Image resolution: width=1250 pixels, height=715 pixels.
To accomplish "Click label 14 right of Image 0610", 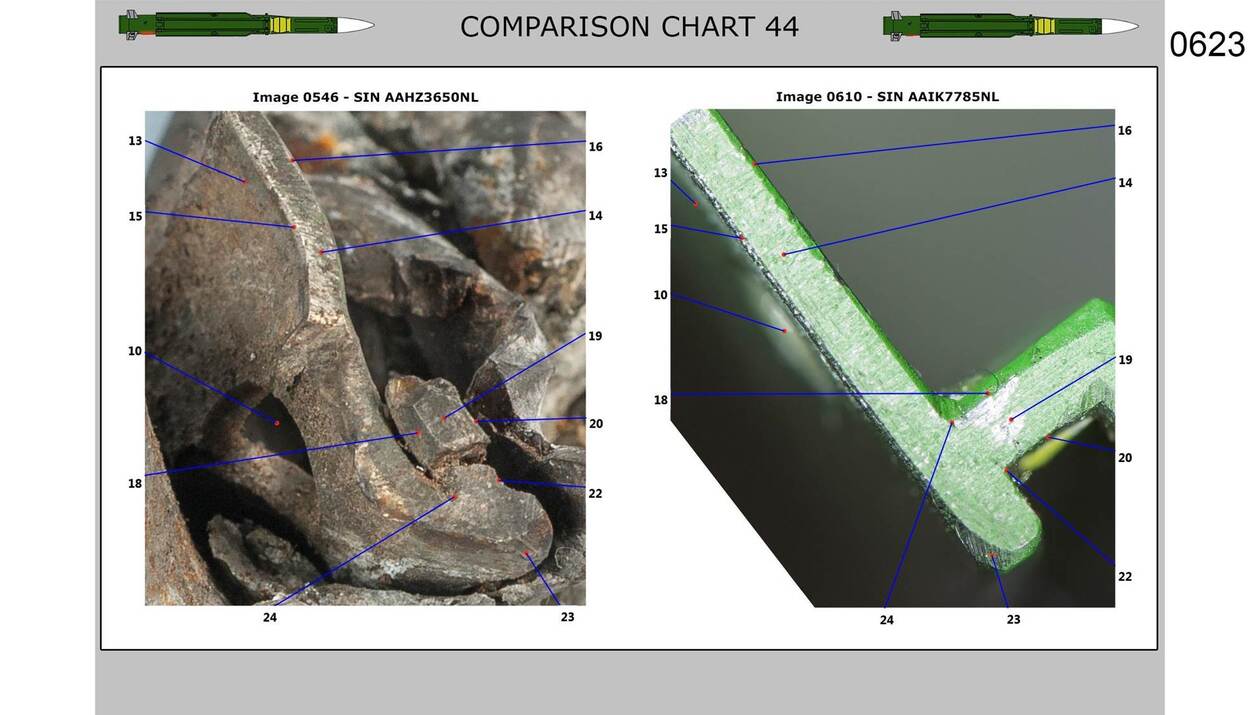I will click(1125, 183).
